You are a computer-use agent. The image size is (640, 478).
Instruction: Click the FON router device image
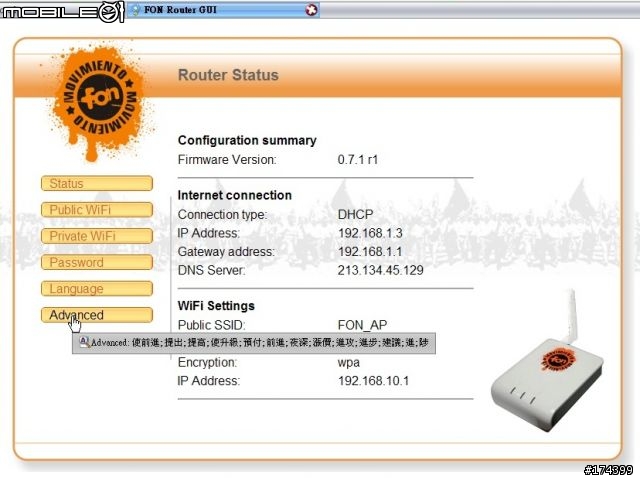click(x=548, y=361)
